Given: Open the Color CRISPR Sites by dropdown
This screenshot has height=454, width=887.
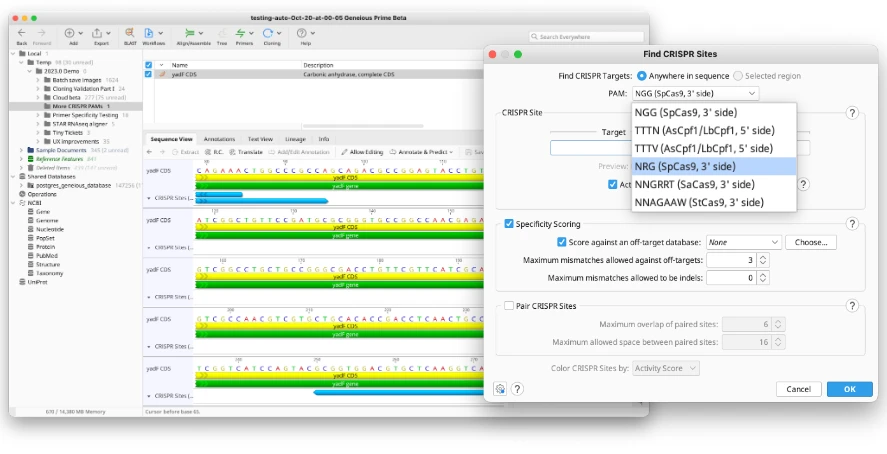Looking at the screenshot, I should point(666,368).
